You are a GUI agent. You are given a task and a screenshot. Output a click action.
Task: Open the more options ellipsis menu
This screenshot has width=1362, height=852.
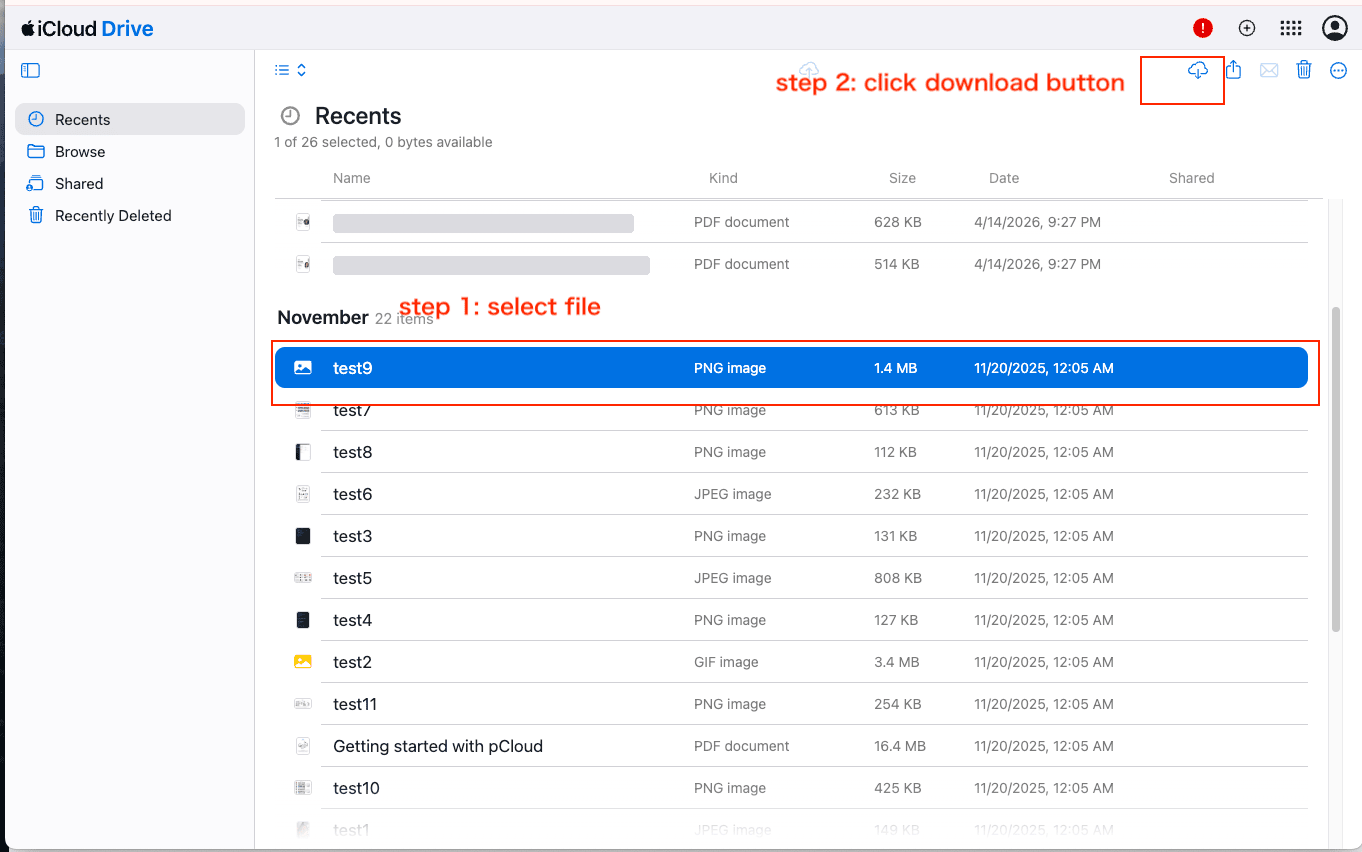(x=1339, y=70)
